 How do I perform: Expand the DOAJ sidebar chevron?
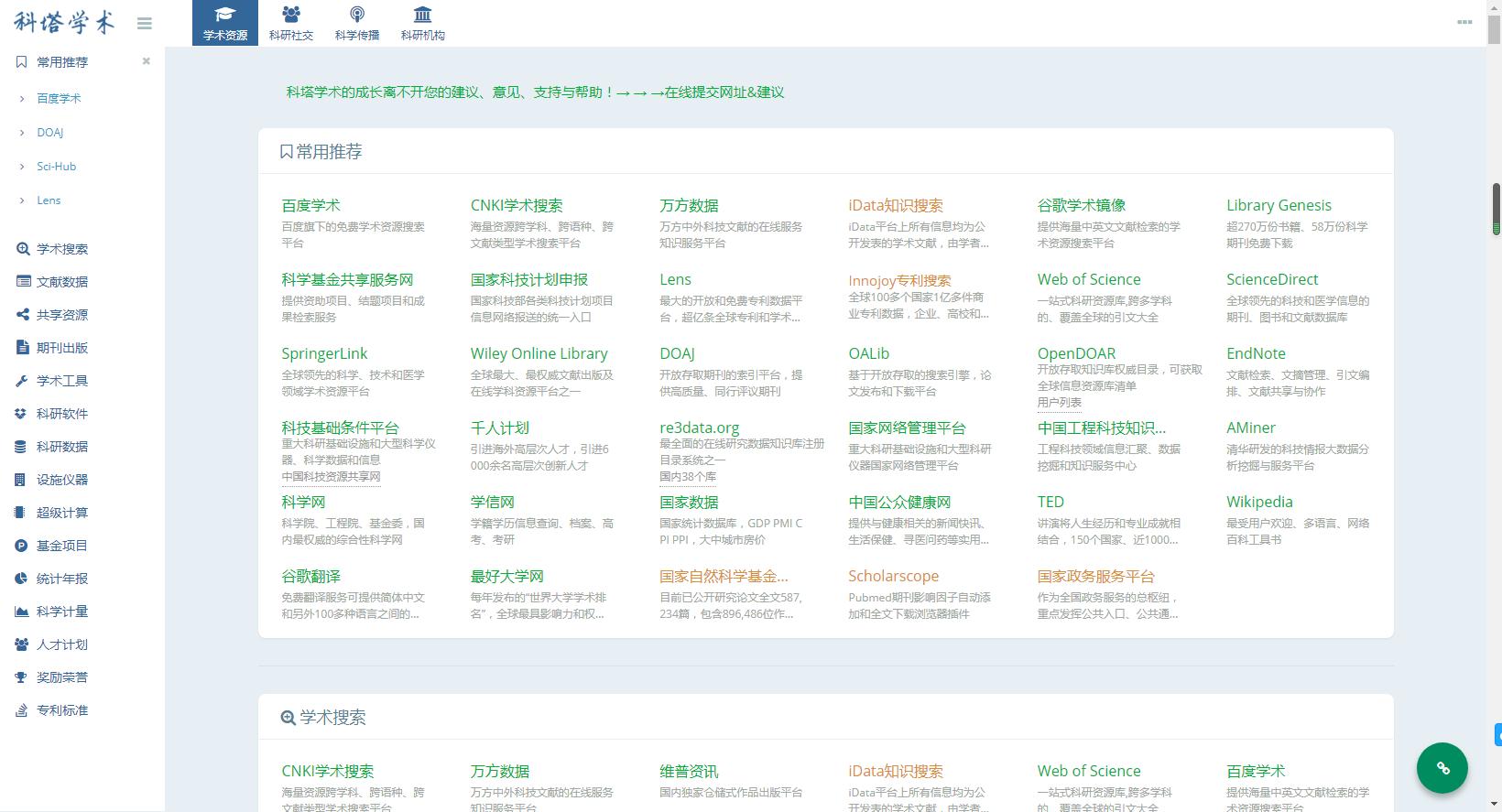(22, 133)
